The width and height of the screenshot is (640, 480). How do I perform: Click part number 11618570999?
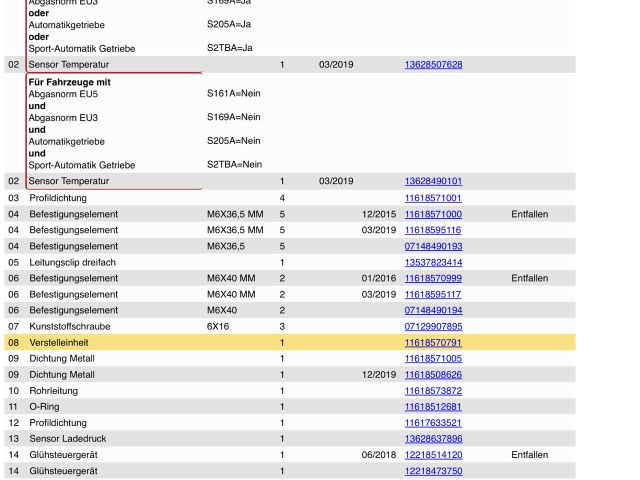(433, 278)
